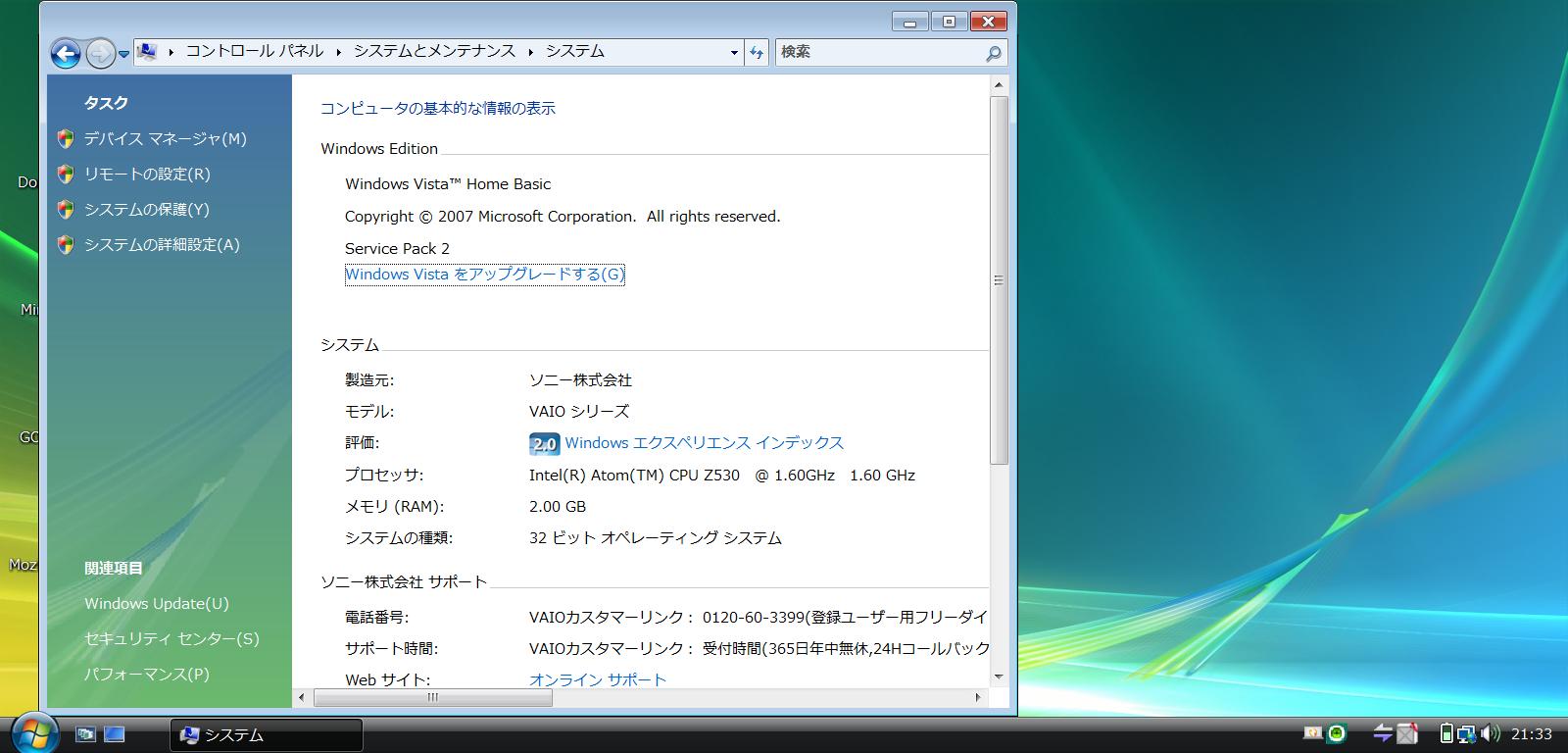Click the ソニー株式会社 manufacturer value
Screen dimensions: 1568x753
pos(580,379)
